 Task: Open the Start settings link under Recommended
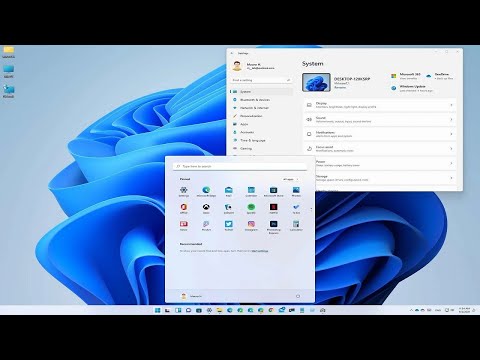click(x=260, y=251)
